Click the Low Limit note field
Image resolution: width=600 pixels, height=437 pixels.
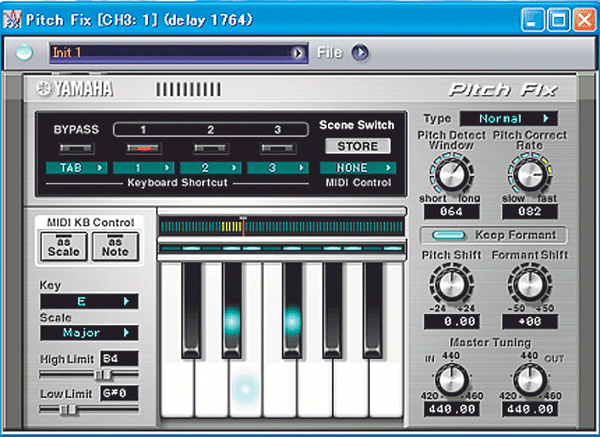coord(119,393)
